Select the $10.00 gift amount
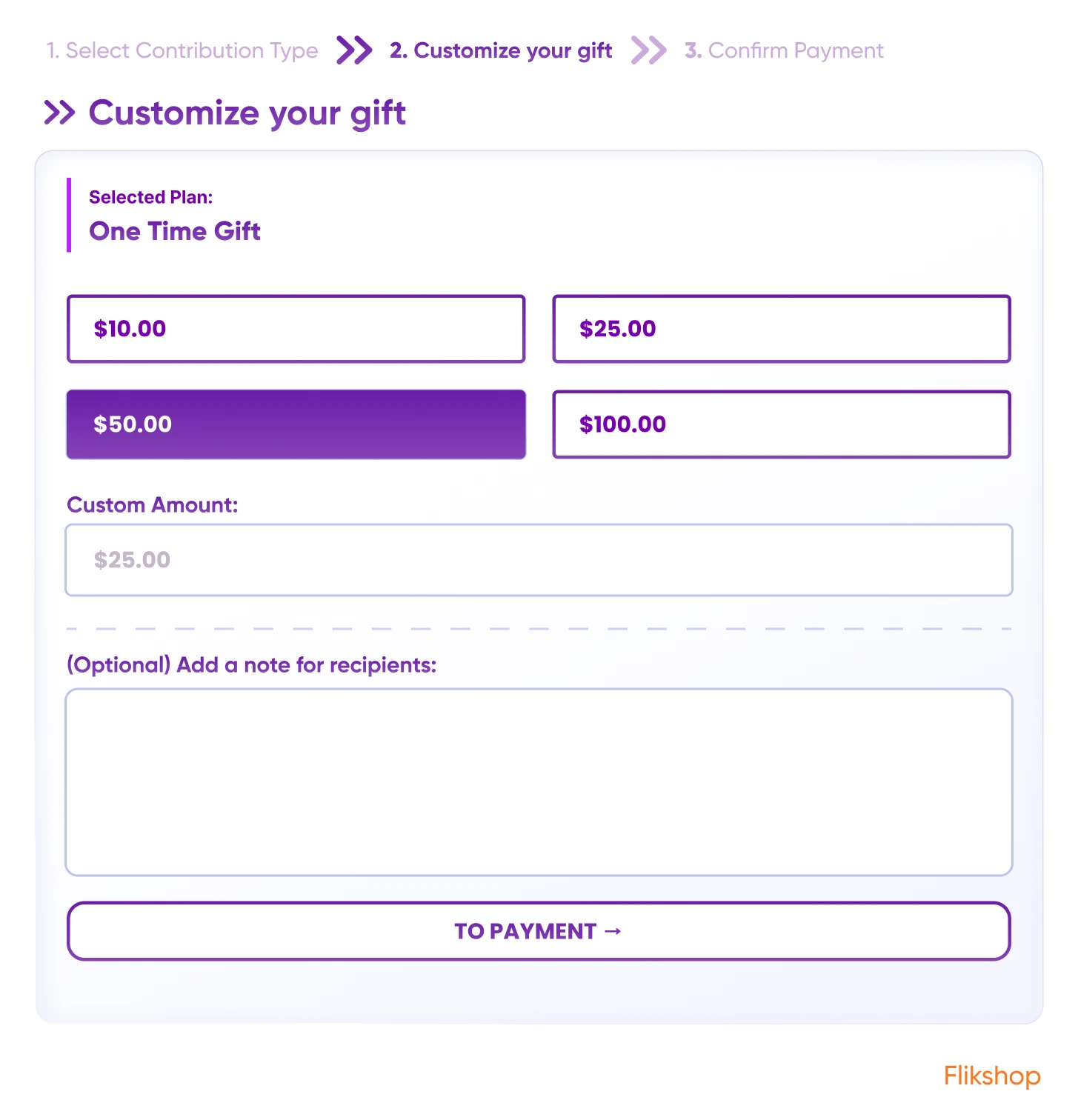 tap(296, 329)
